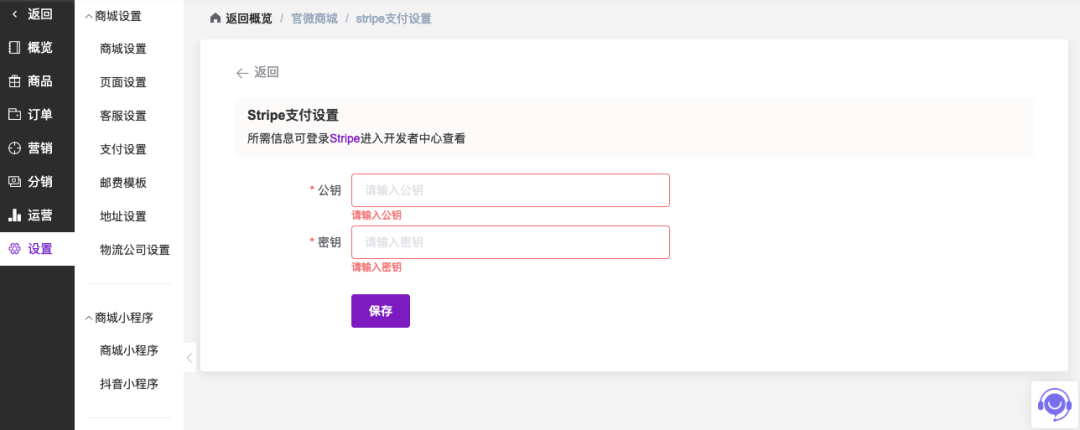Click 官微商城 in the breadcrumb
The image size is (1080, 430).
tap(314, 19)
